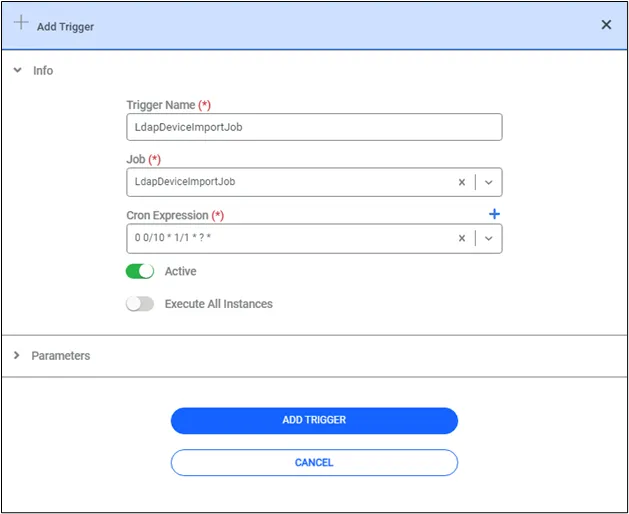This screenshot has width=629, height=514.
Task: Add a new cron expression with plus icon
Action: (x=494, y=214)
